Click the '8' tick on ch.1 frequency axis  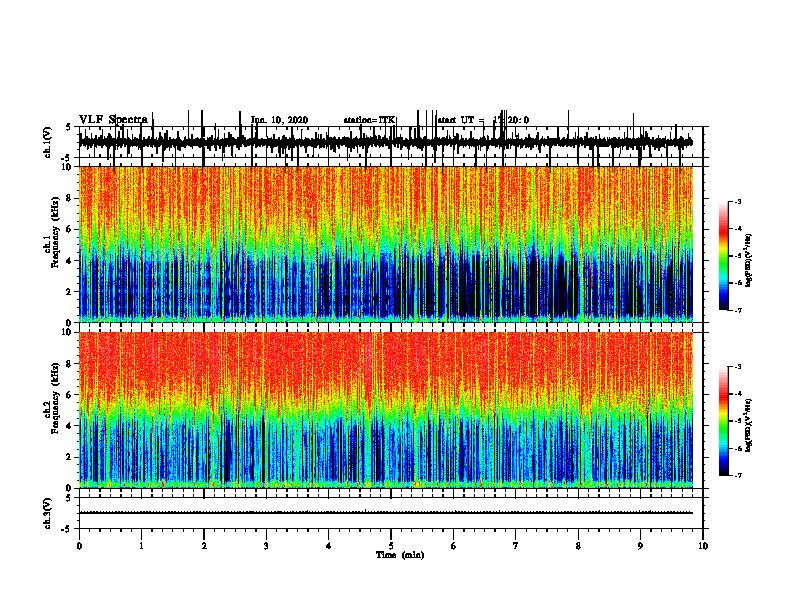click(x=70, y=198)
